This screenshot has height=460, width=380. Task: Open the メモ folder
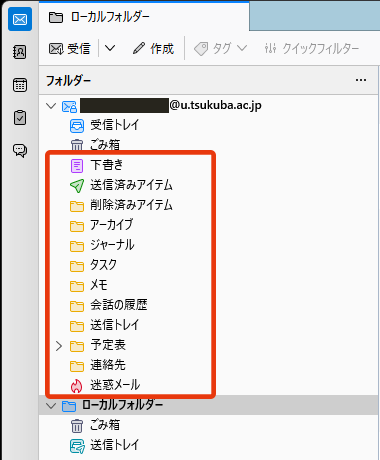tap(209, 285)
